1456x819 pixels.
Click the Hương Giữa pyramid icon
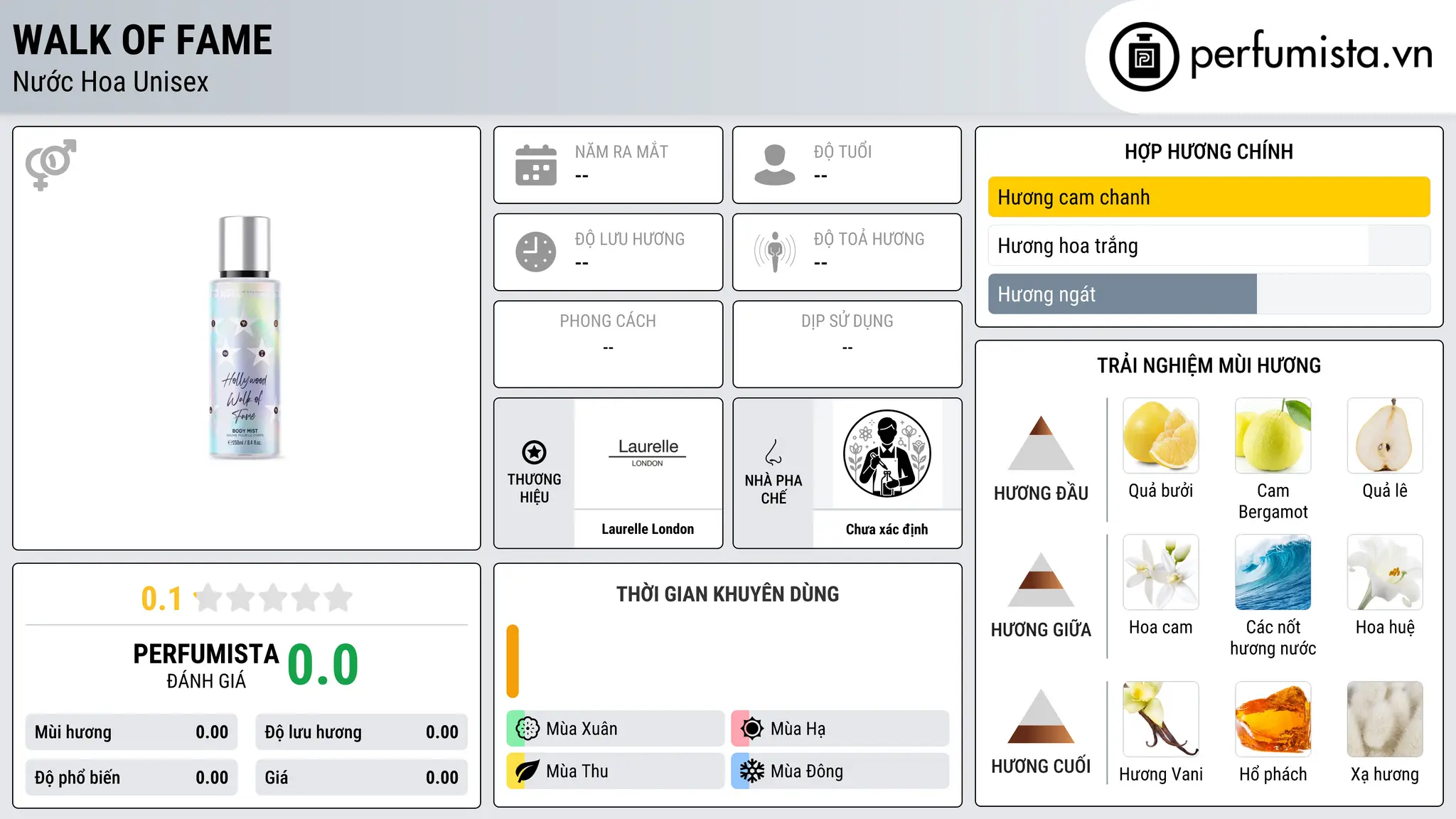(1041, 579)
